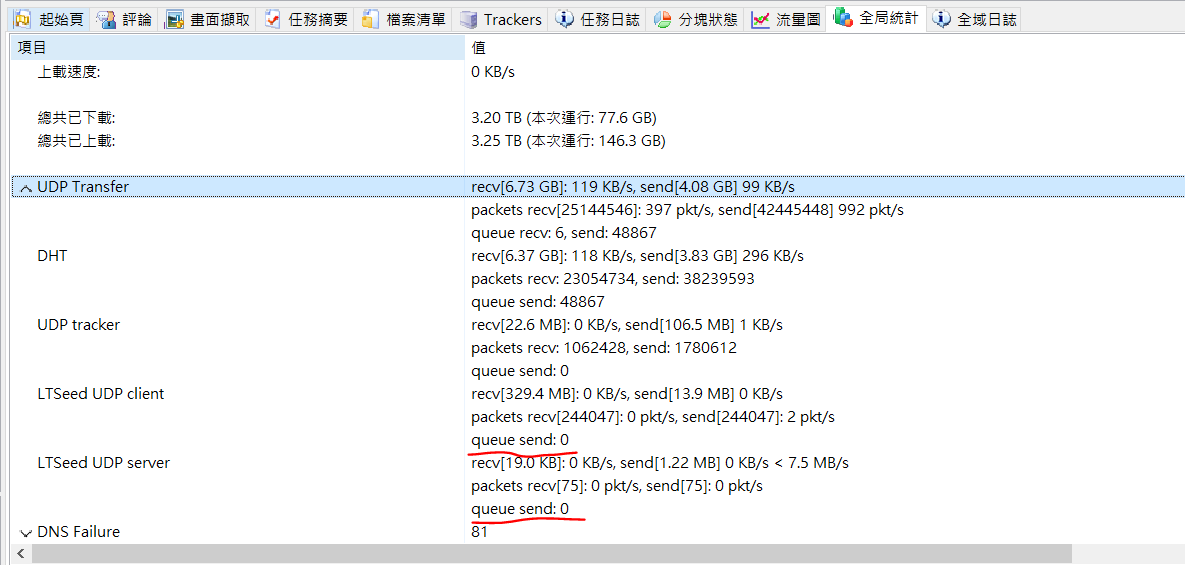
Task: Click the recv[329.4 MB] LTSeed client value
Action: 627,394
